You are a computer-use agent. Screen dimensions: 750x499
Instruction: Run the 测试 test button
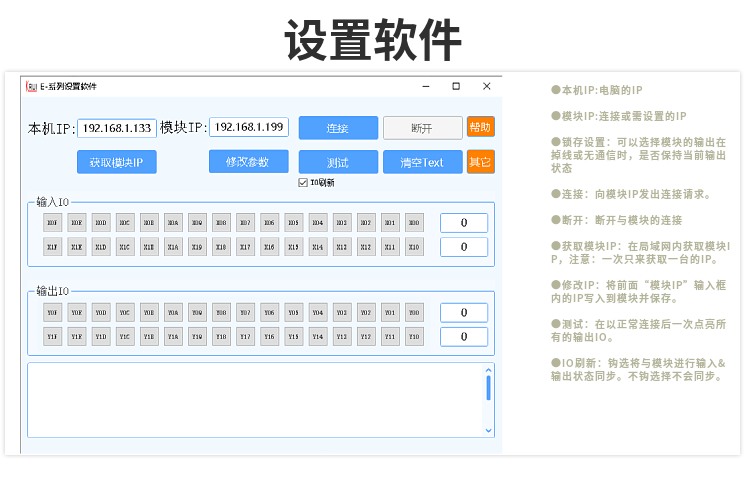coord(338,162)
